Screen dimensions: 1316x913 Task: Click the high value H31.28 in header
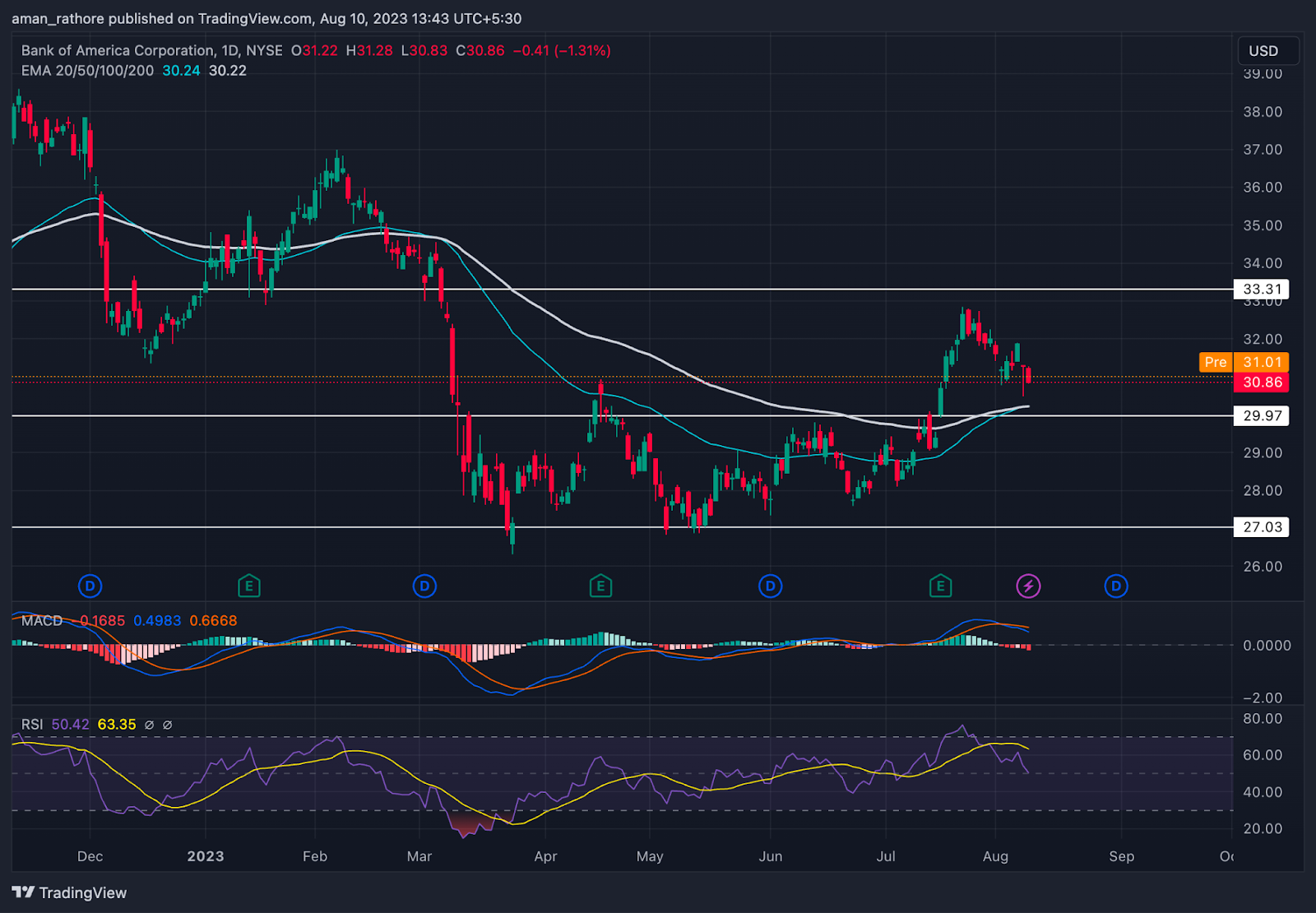[369, 50]
